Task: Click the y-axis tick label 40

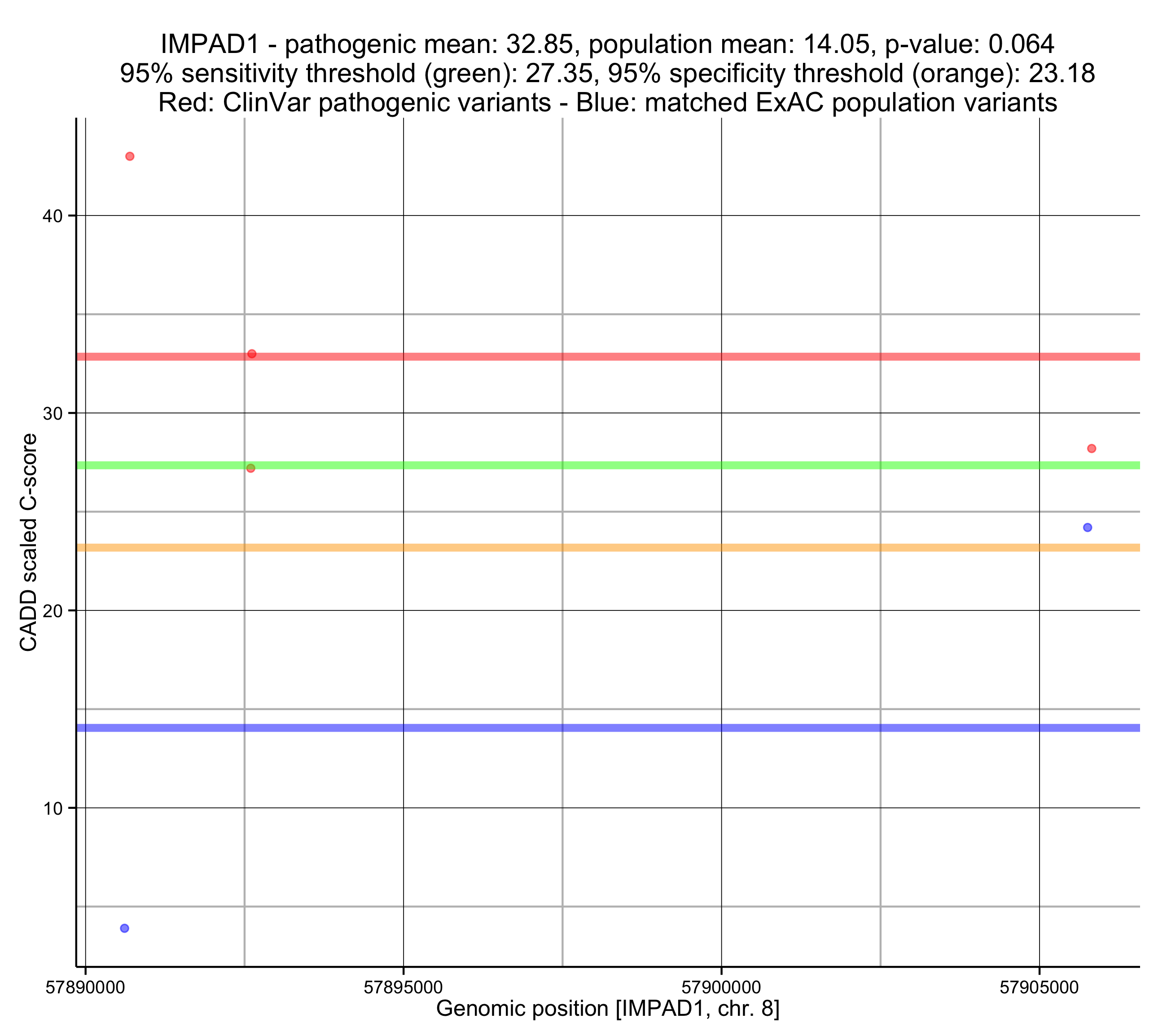Action: 53,216
